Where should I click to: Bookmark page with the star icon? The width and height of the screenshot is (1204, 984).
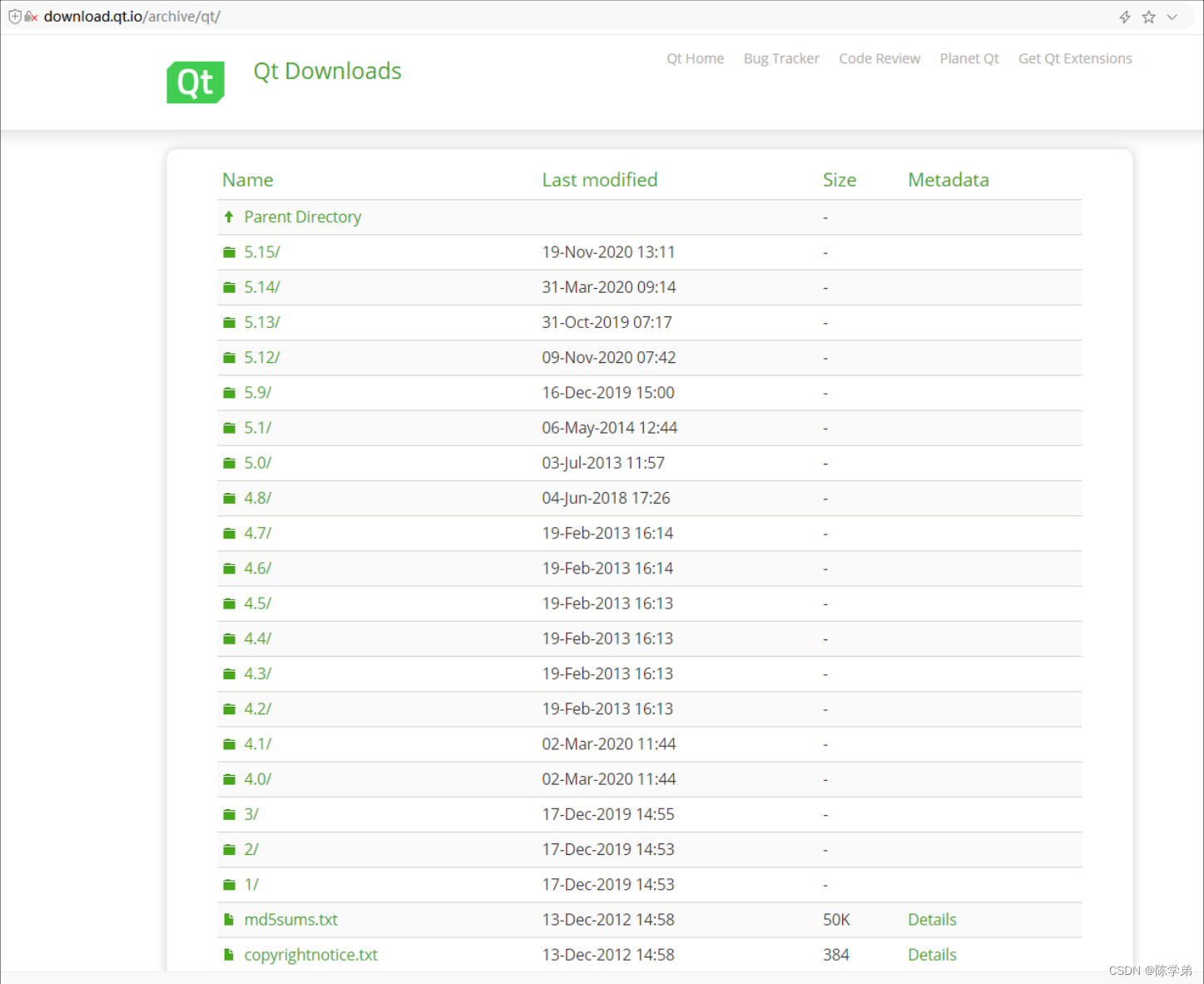(1149, 17)
